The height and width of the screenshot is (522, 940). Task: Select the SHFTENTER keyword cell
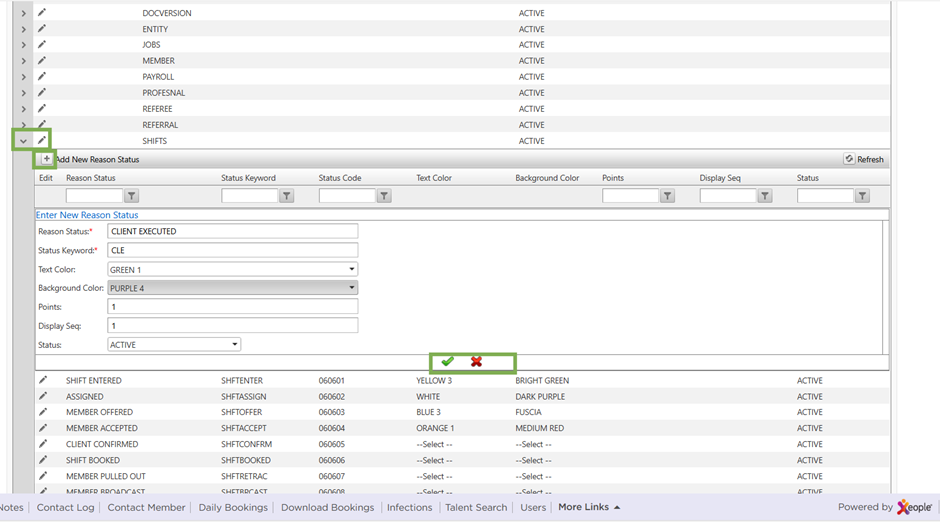pyautogui.click(x=242, y=381)
